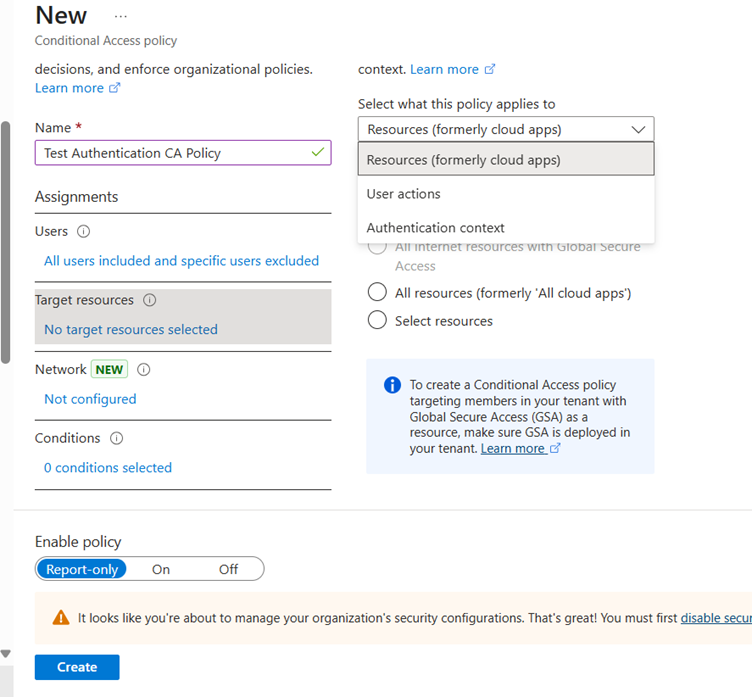Open All users included and specific users excluded

point(181,261)
